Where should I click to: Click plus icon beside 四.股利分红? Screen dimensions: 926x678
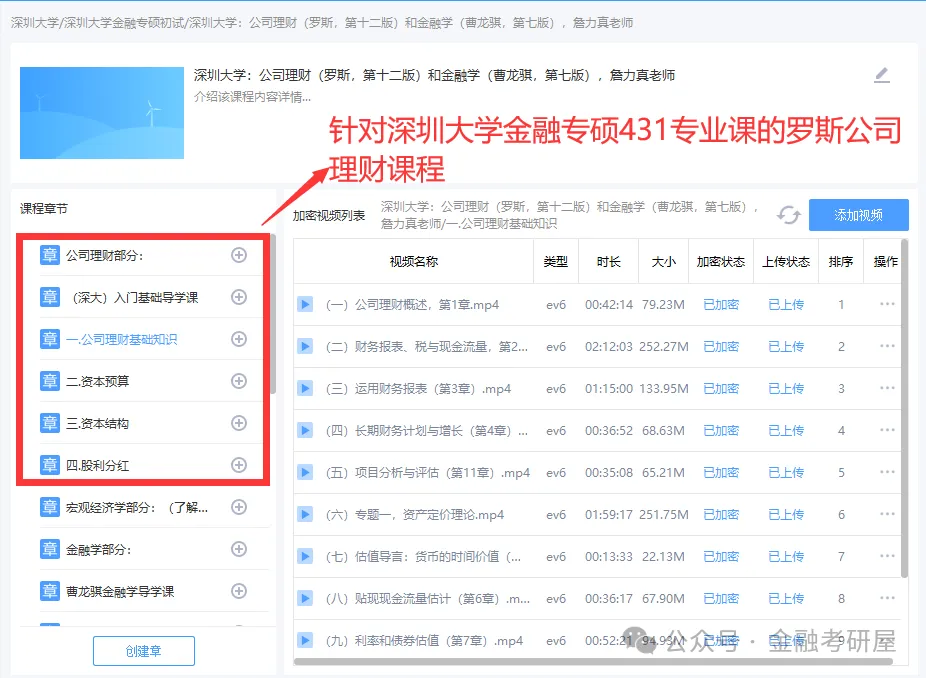click(x=239, y=465)
